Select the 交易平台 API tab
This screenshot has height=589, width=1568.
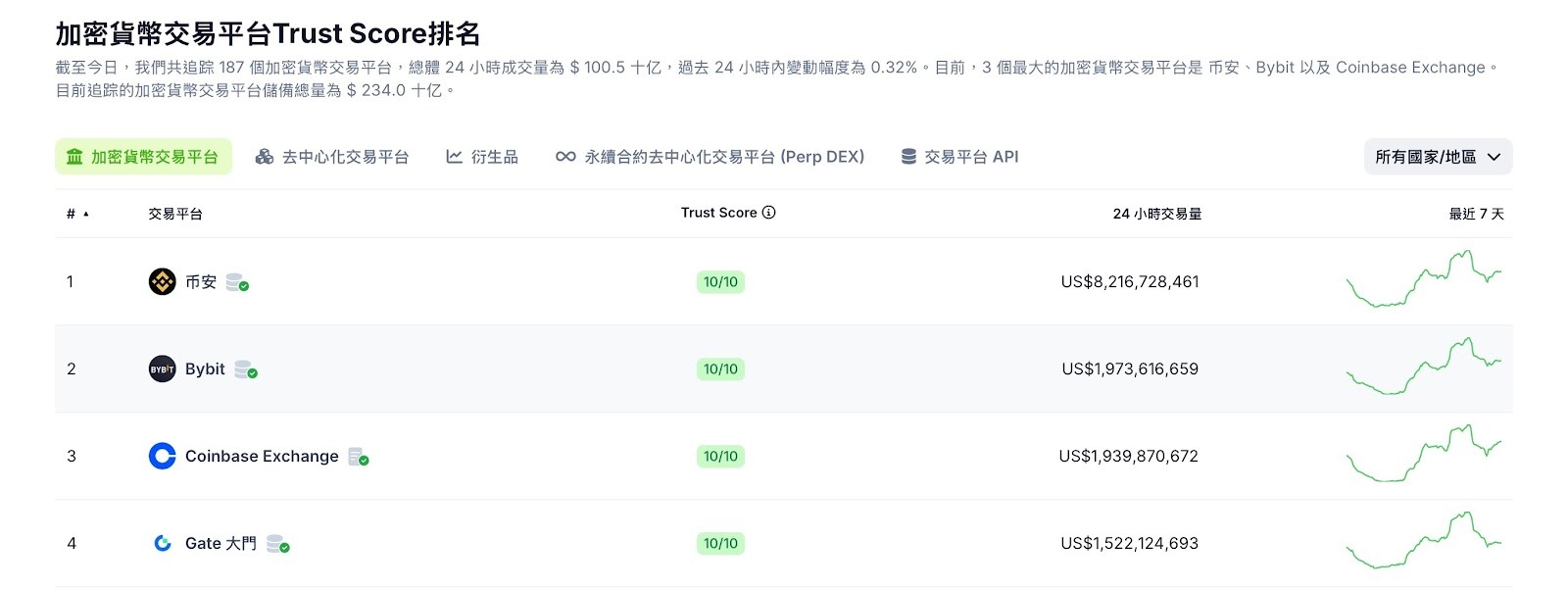pos(960,157)
